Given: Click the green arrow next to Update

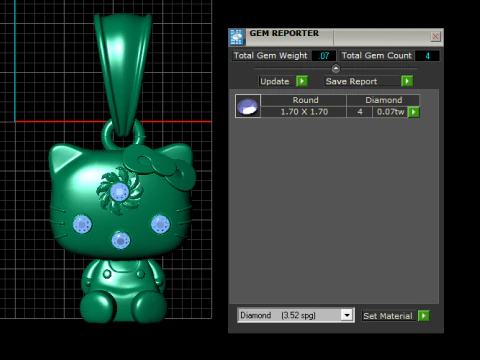Looking at the screenshot, I should (302, 81).
